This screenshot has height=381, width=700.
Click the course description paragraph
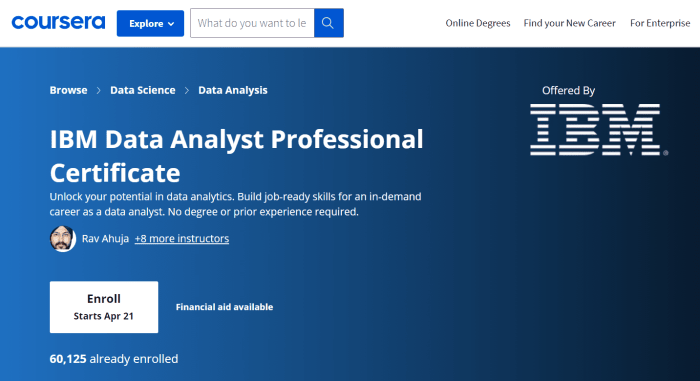pos(235,204)
